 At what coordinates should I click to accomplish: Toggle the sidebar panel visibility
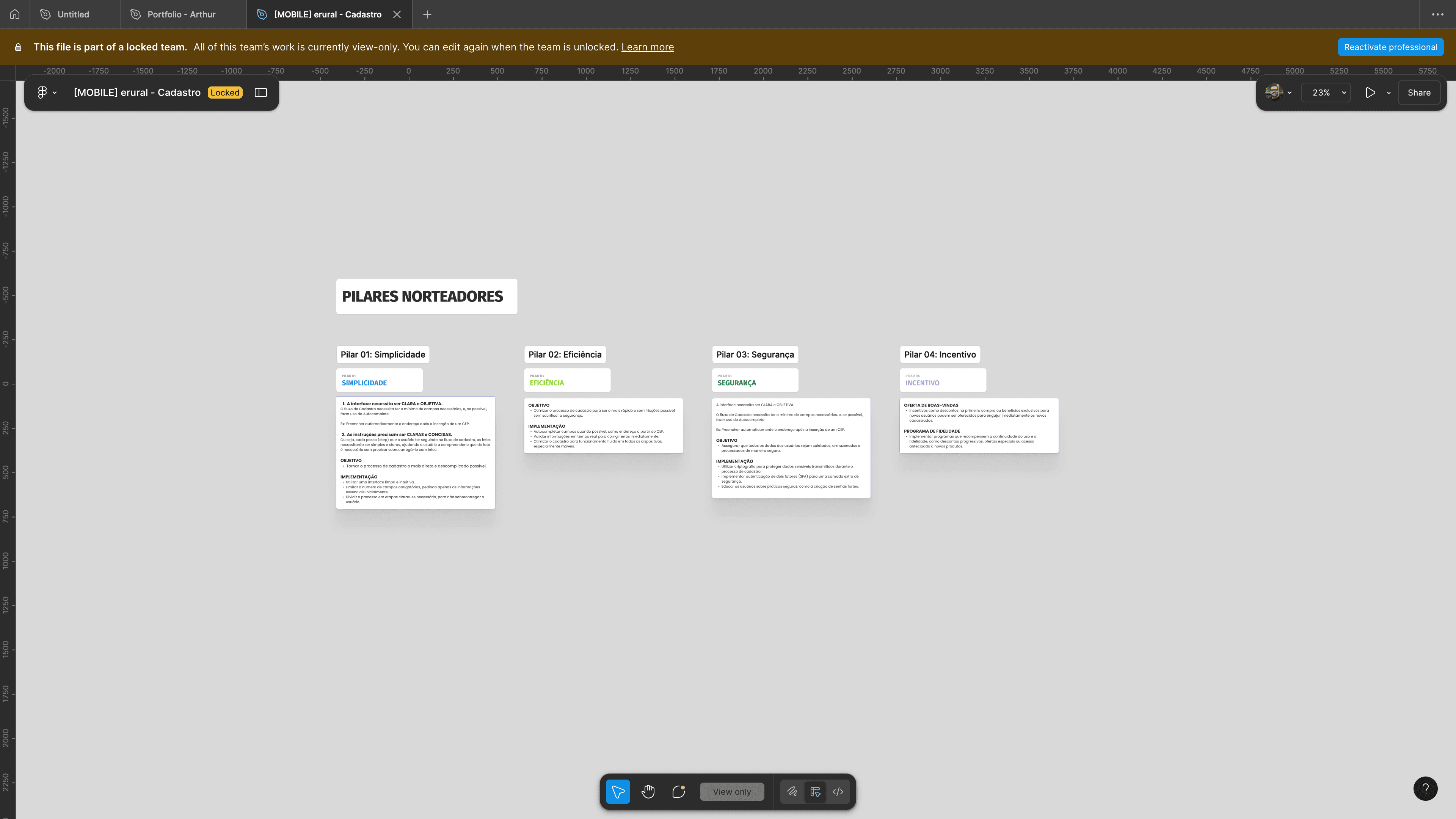pos(260,93)
